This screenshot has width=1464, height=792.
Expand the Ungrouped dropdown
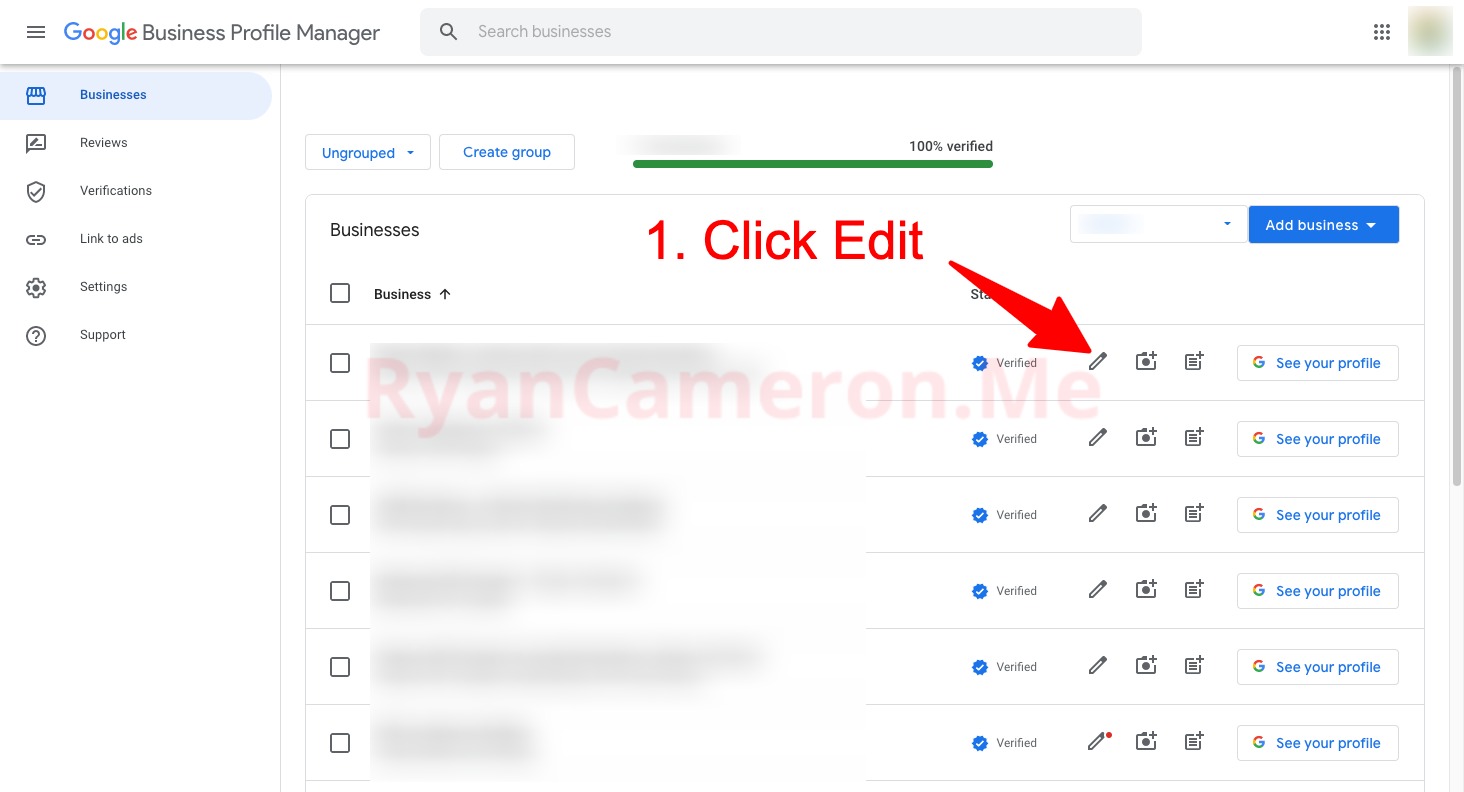tap(367, 153)
